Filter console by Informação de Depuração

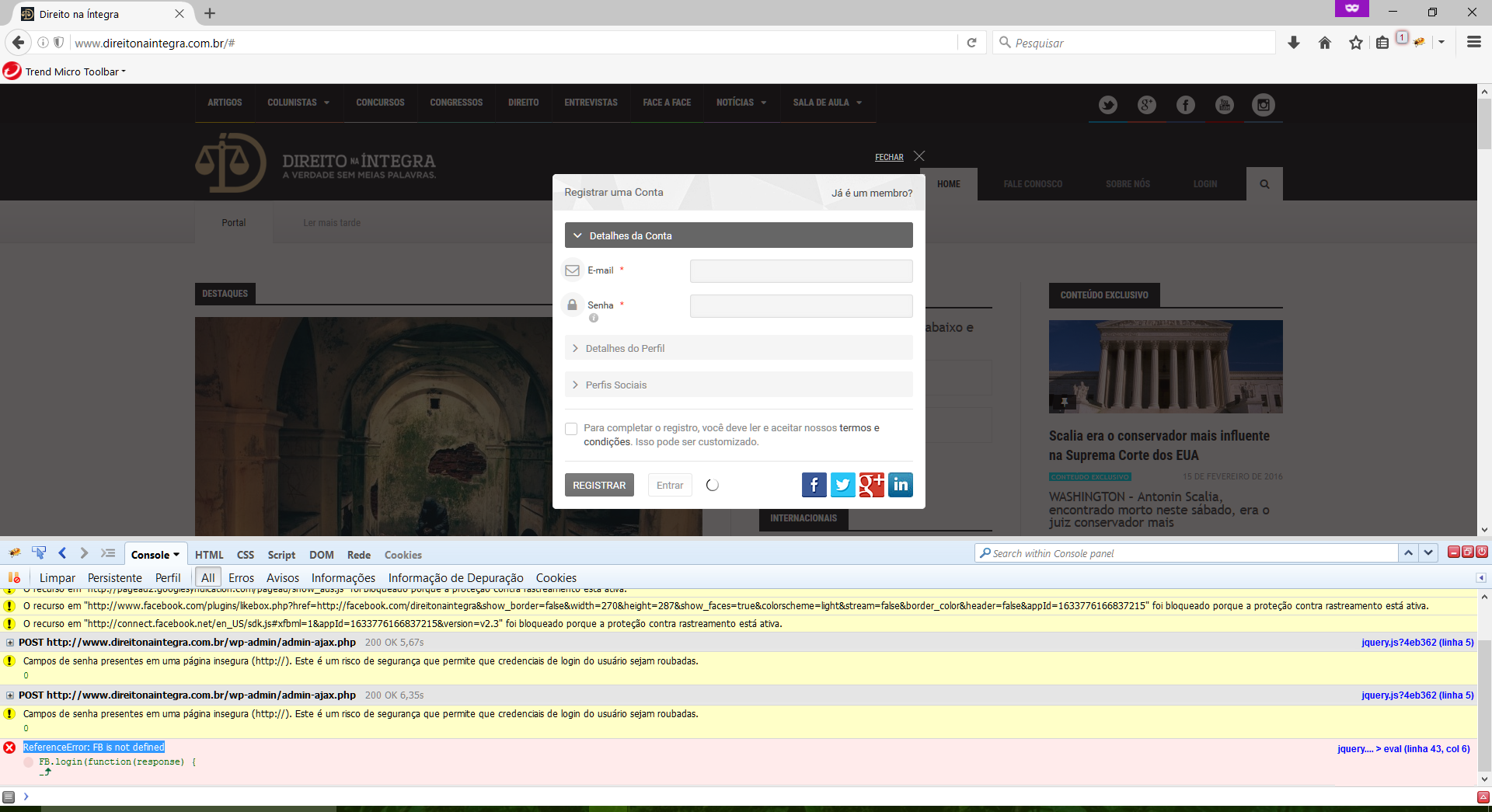456,578
